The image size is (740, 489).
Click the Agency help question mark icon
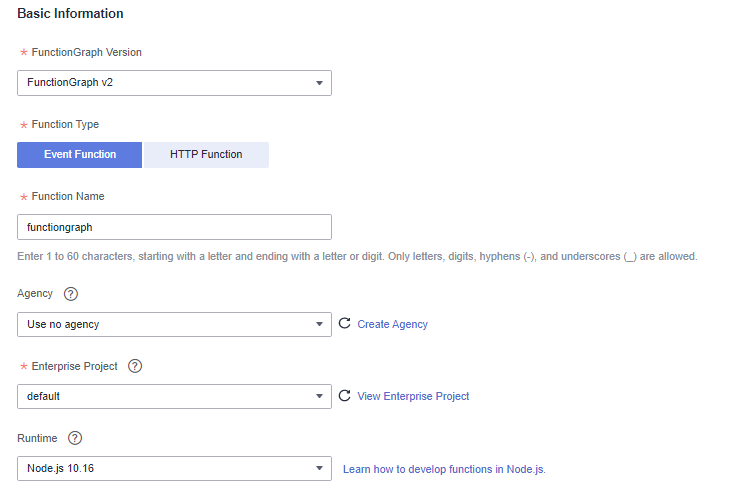coord(71,294)
